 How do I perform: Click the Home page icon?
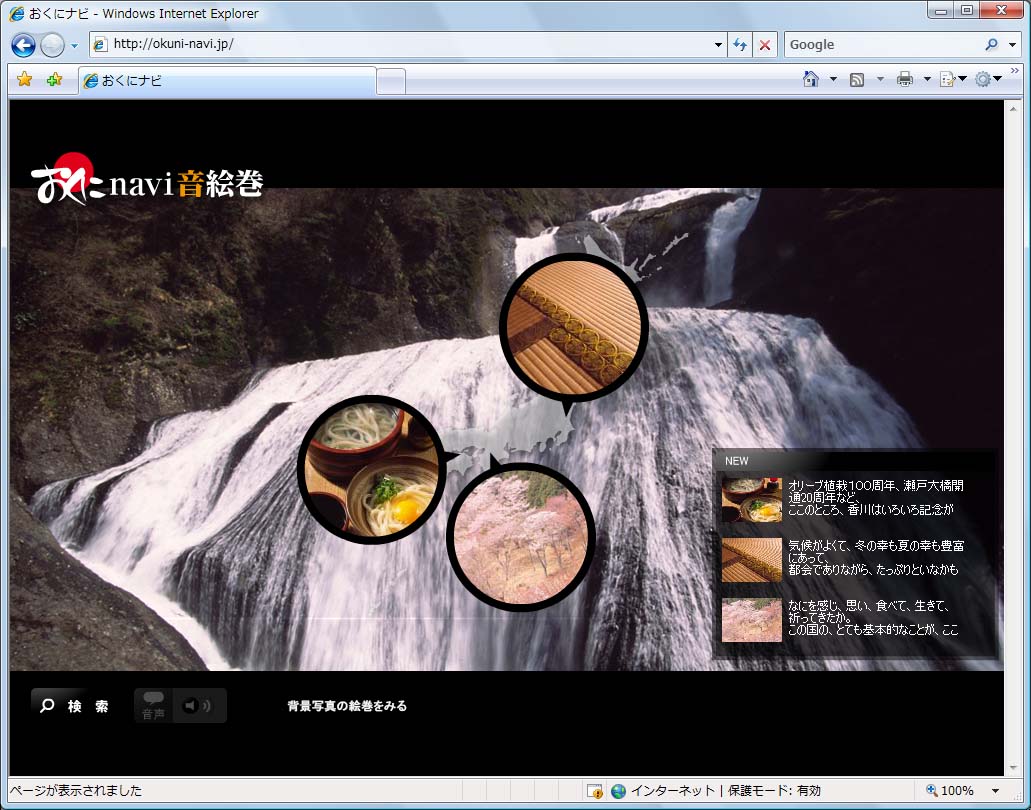811,79
